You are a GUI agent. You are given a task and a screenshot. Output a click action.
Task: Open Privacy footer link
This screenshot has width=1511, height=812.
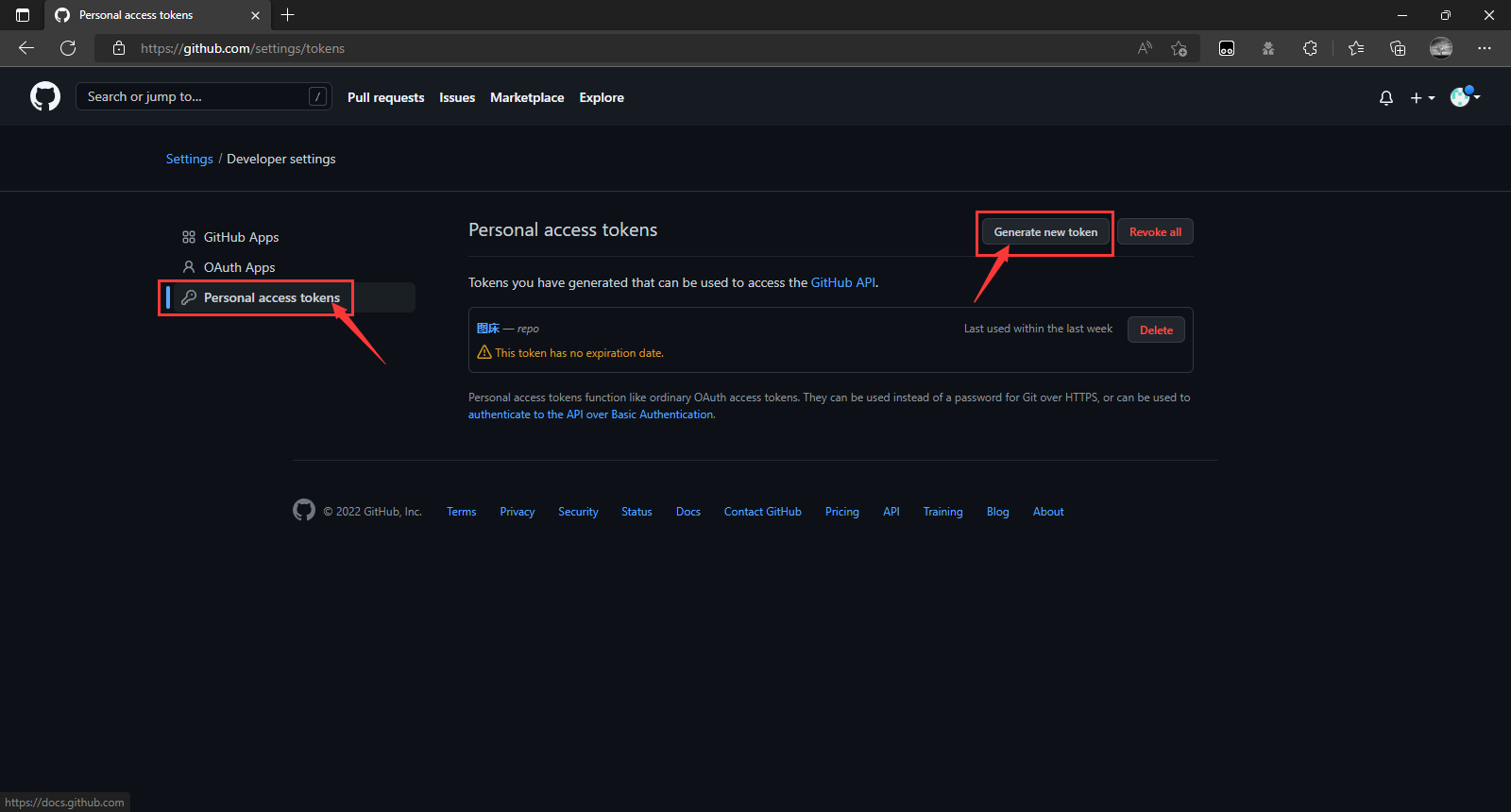(518, 512)
